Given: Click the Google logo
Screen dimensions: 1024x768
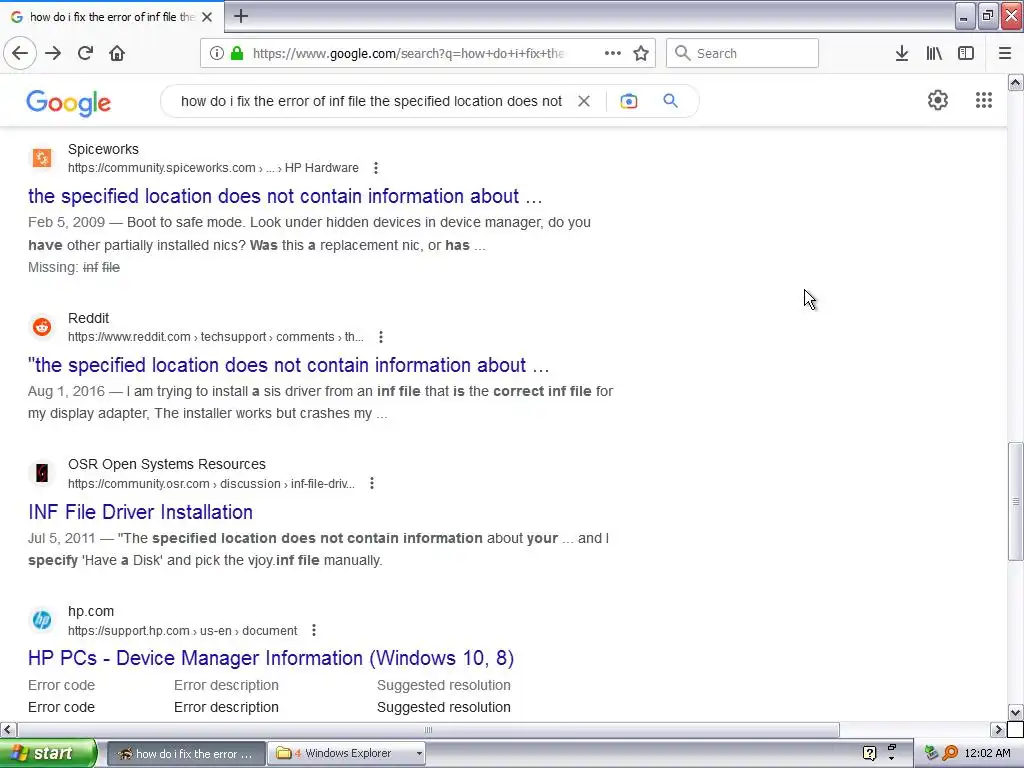Looking at the screenshot, I should point(69,103).
